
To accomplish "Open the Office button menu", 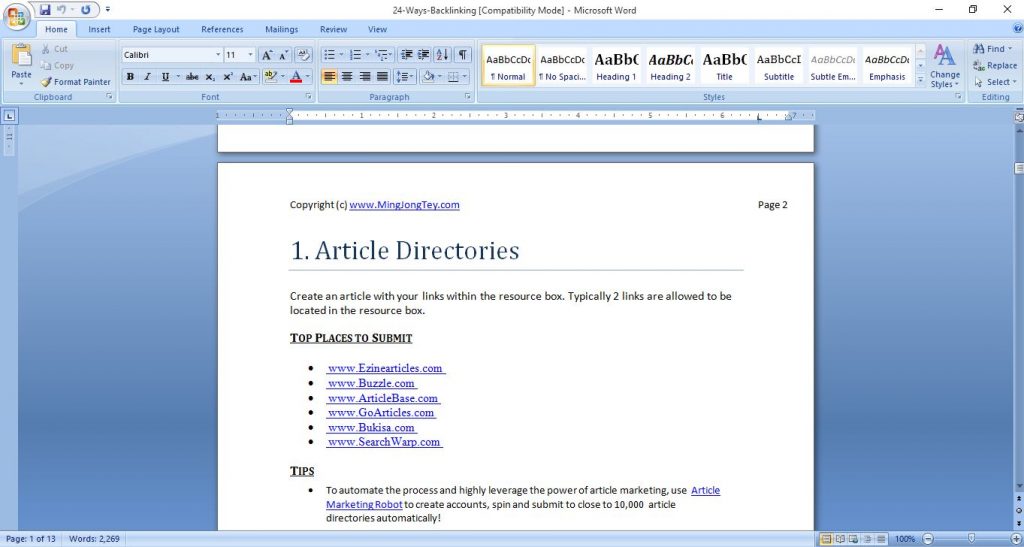I will (17, 17).
